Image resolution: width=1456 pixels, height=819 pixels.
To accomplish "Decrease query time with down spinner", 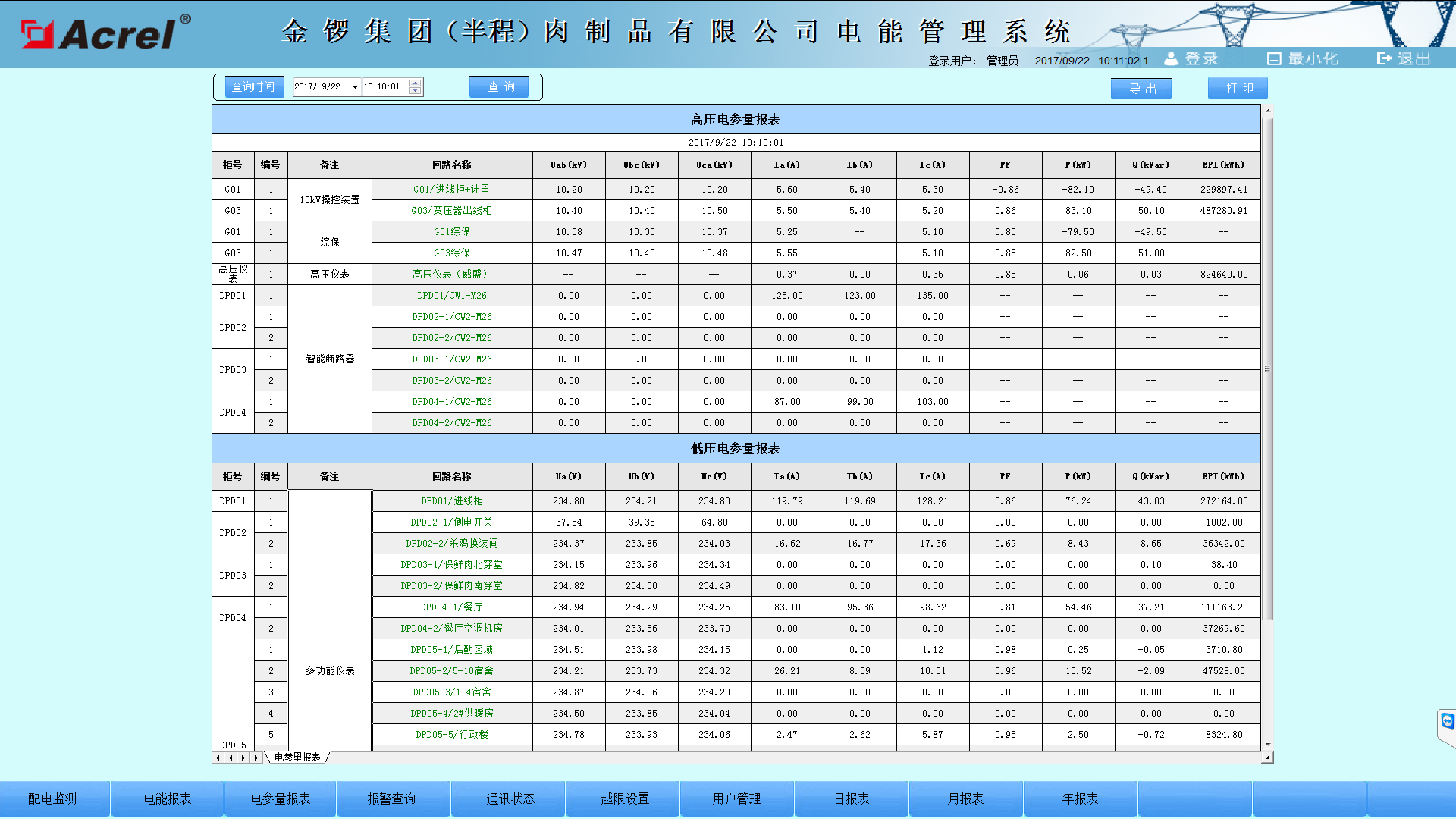I will click(415, 91).
